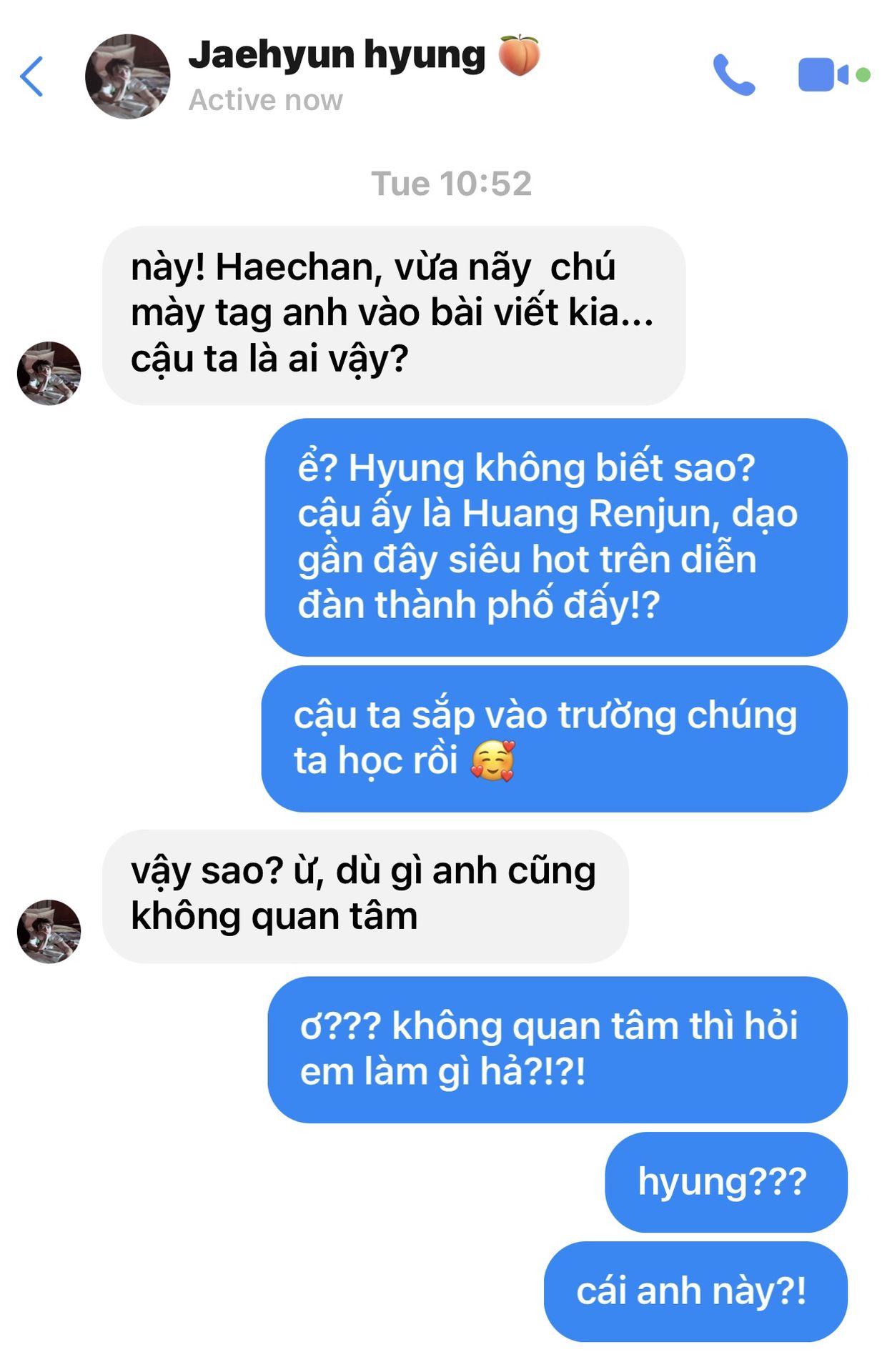Open Jaehyun hyung's header profile picture
This screenshot has width=882, height=1372.
[127, 76]
